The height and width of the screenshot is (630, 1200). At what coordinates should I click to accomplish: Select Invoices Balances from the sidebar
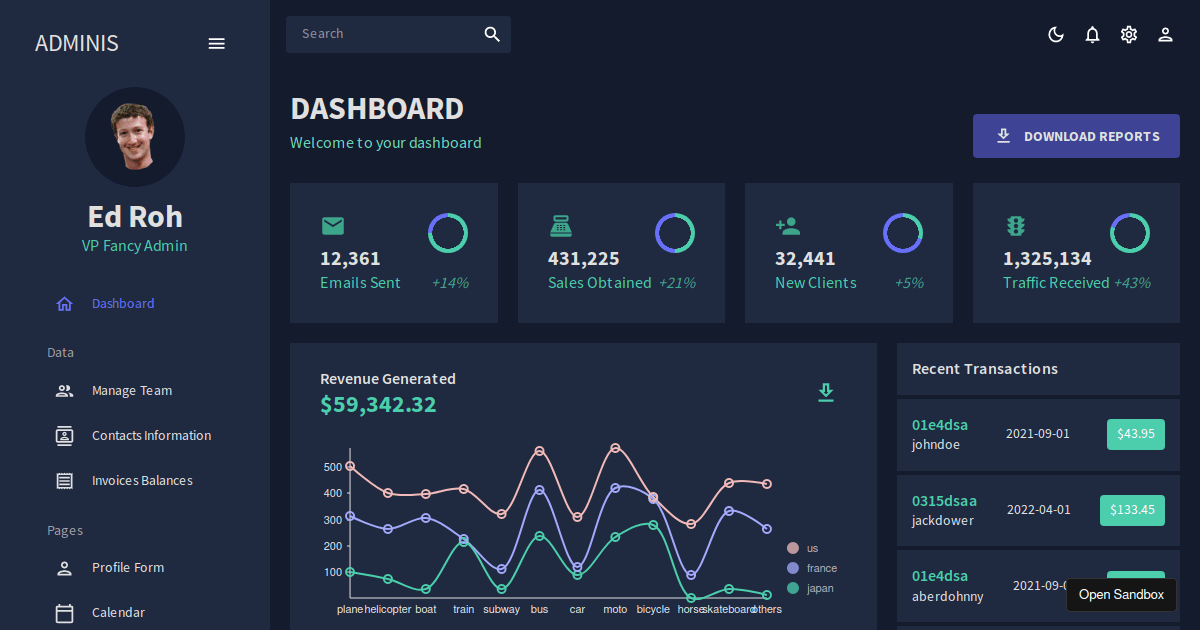point(142,480)
